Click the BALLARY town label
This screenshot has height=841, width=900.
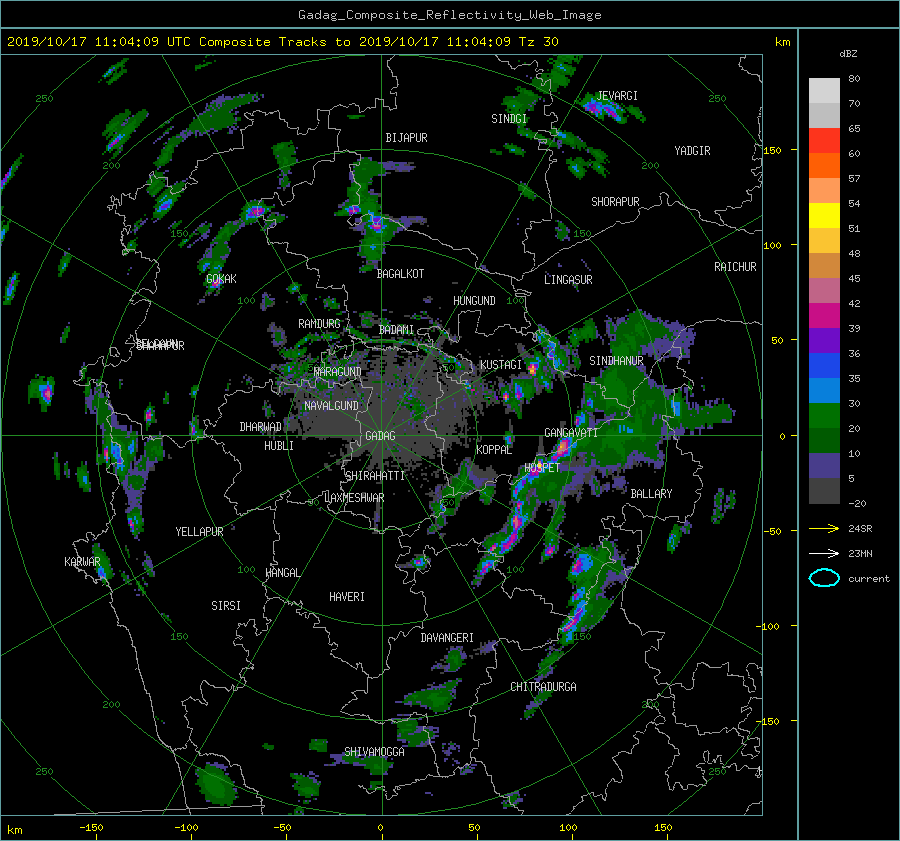point(651,494)
